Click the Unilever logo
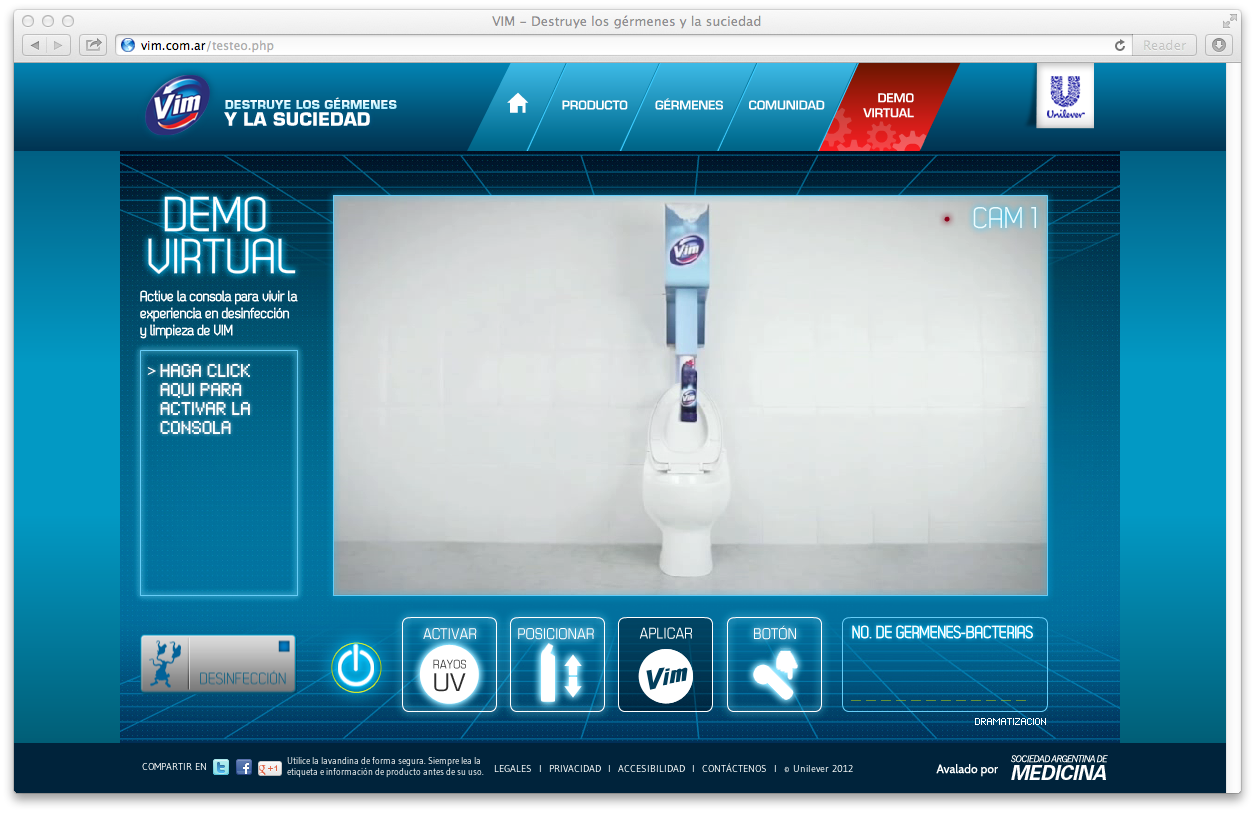The image size is (1255, 813). [x=1065, y=97]
